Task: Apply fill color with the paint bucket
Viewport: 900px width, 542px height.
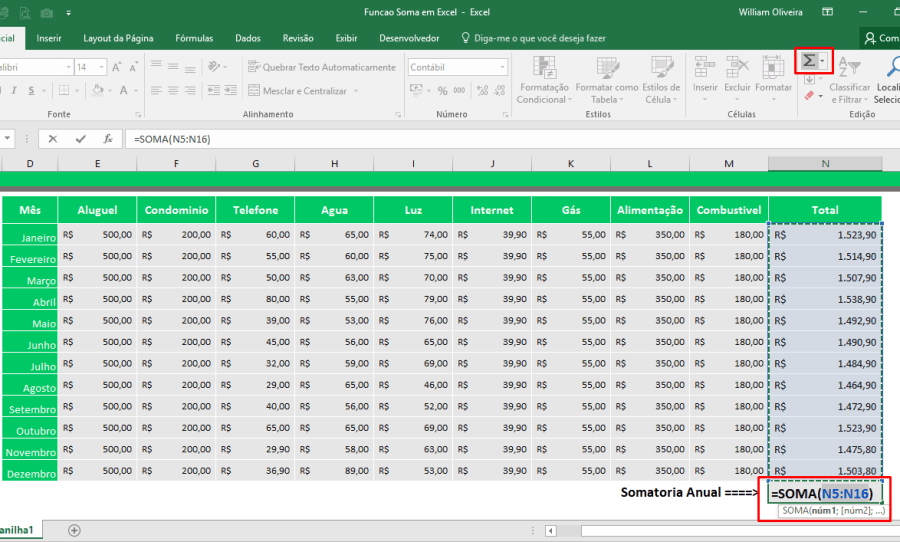Action: pos(98,91)
